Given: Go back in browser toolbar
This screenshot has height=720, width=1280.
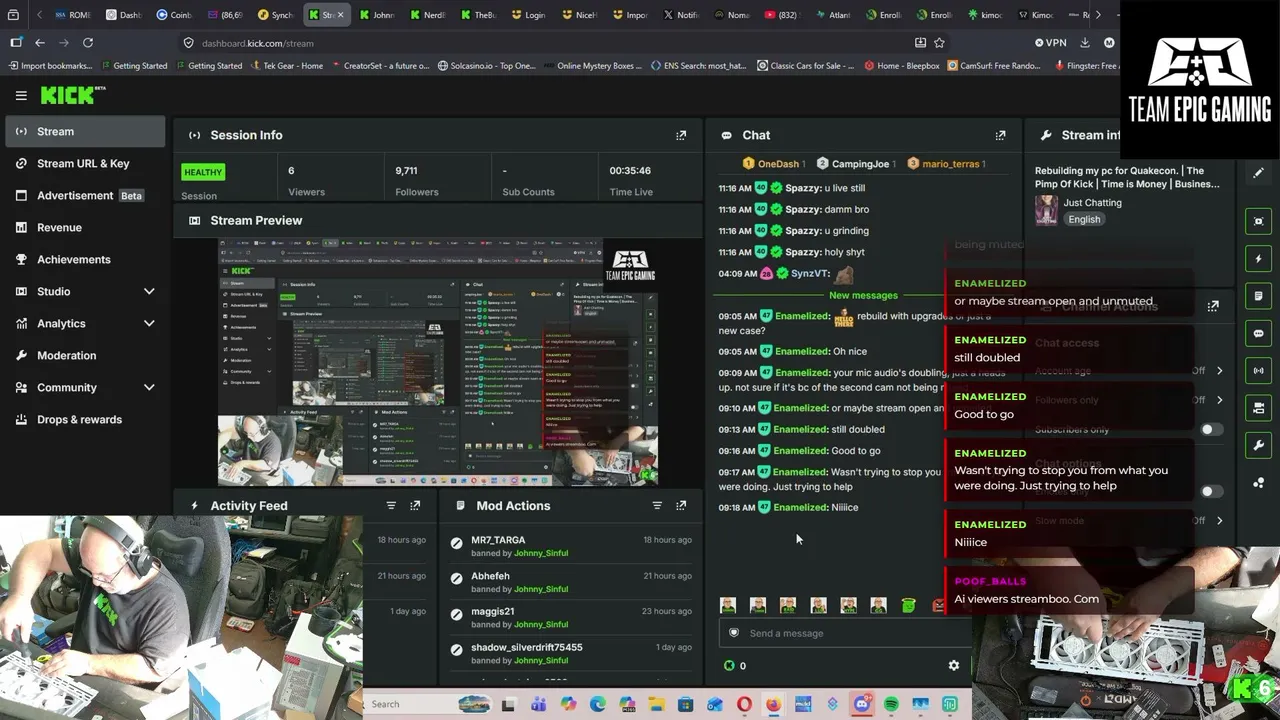Looking at the screenshot, I should (40, 43).
